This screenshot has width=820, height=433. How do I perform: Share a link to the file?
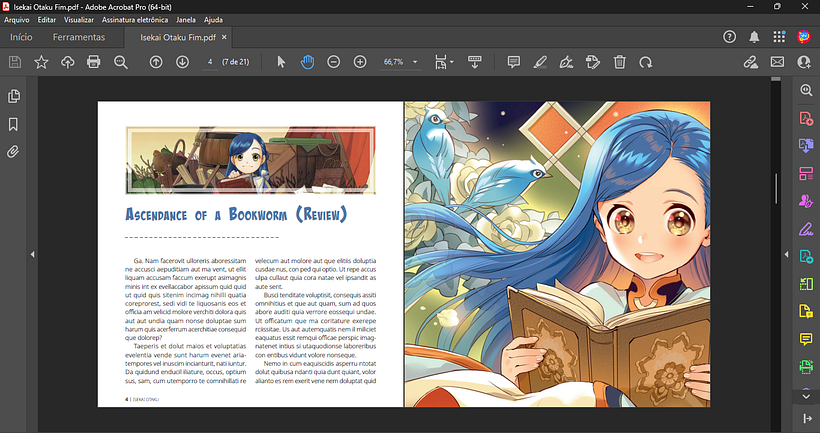[751, 62]
